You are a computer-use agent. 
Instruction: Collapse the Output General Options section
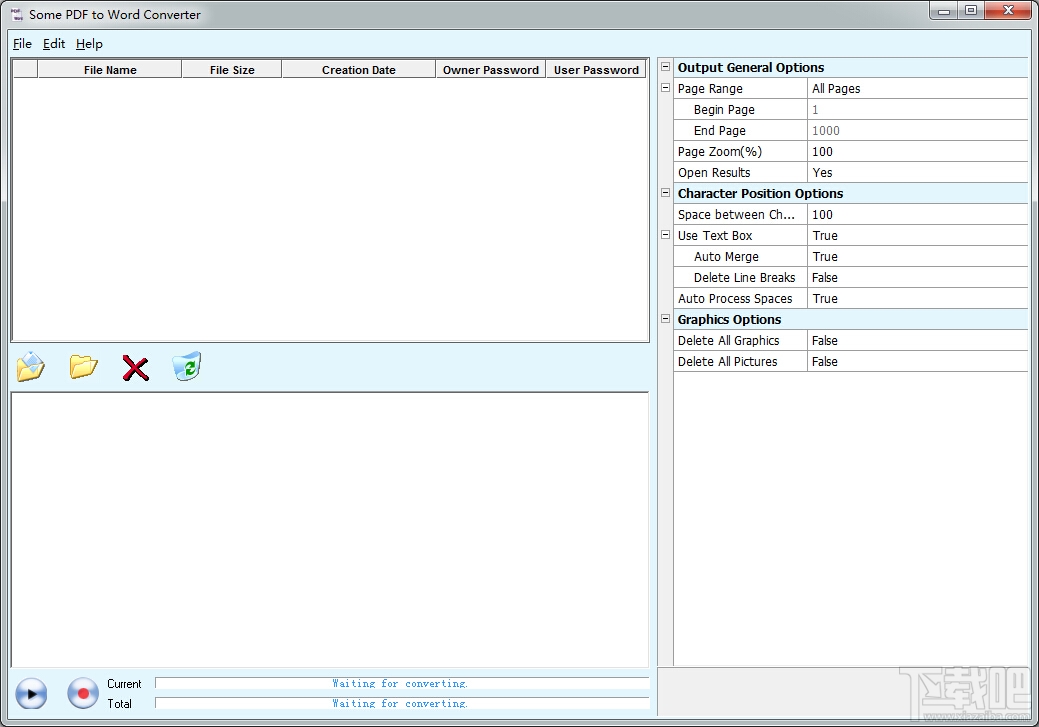tap(665, 66)
